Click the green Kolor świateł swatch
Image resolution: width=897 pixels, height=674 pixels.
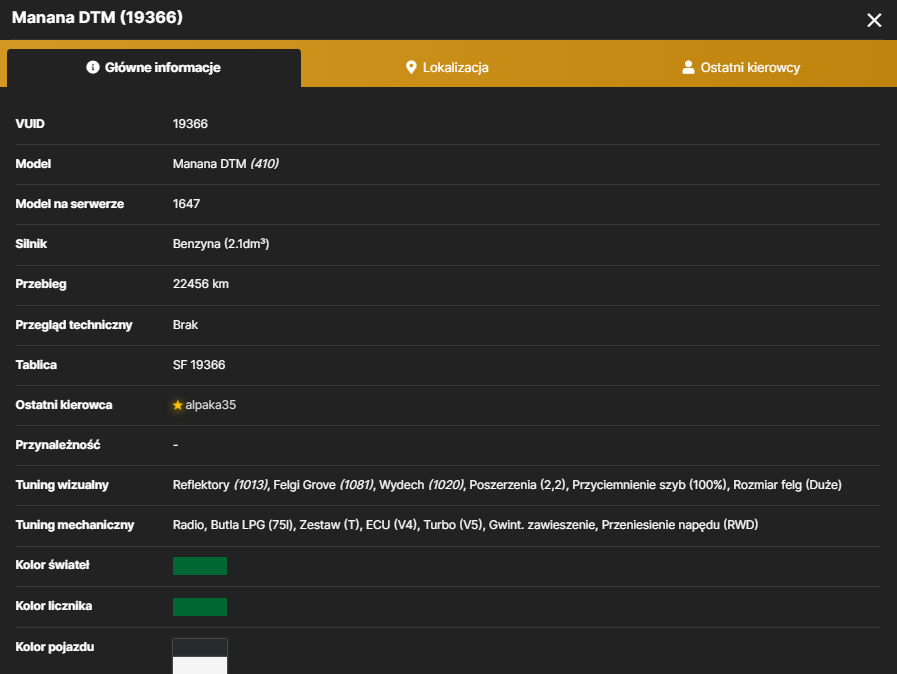pyautogui.click(x=200, y=566)
